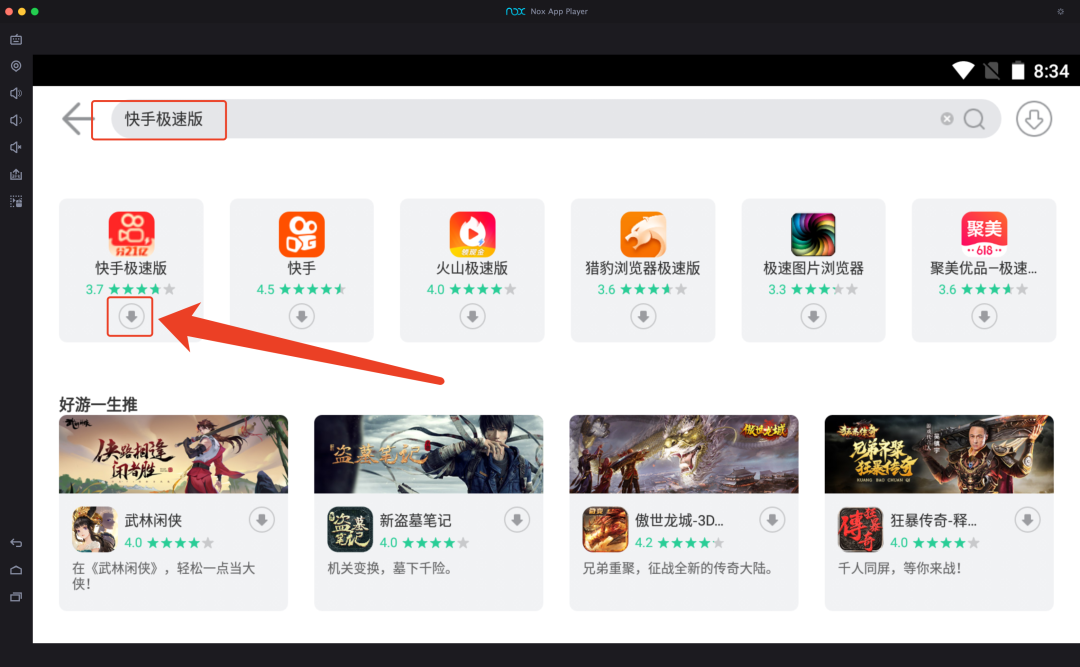The width and height of the screenshot is (1080, 667).
Task: Click the 快手极速版 app name text
Action: (x=131, y=269)
